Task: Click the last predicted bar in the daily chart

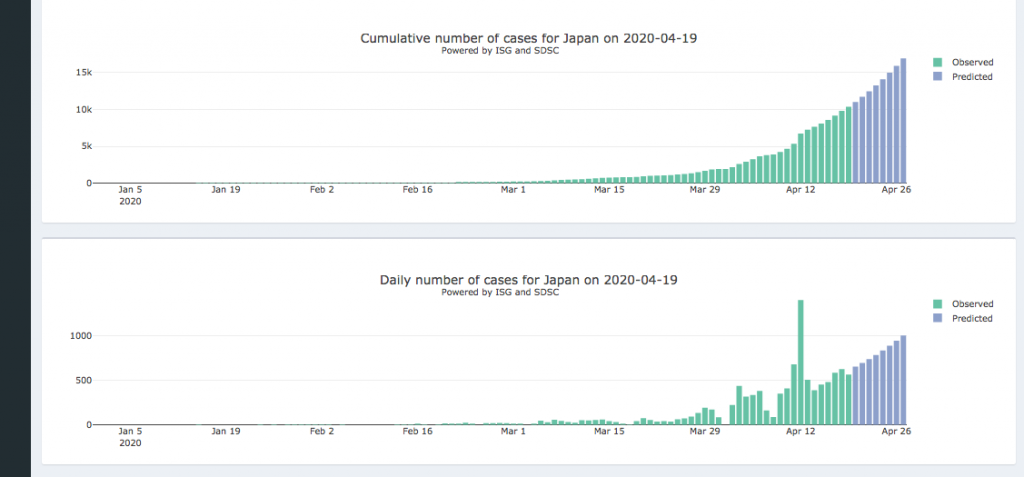Action: pos(903,380)
